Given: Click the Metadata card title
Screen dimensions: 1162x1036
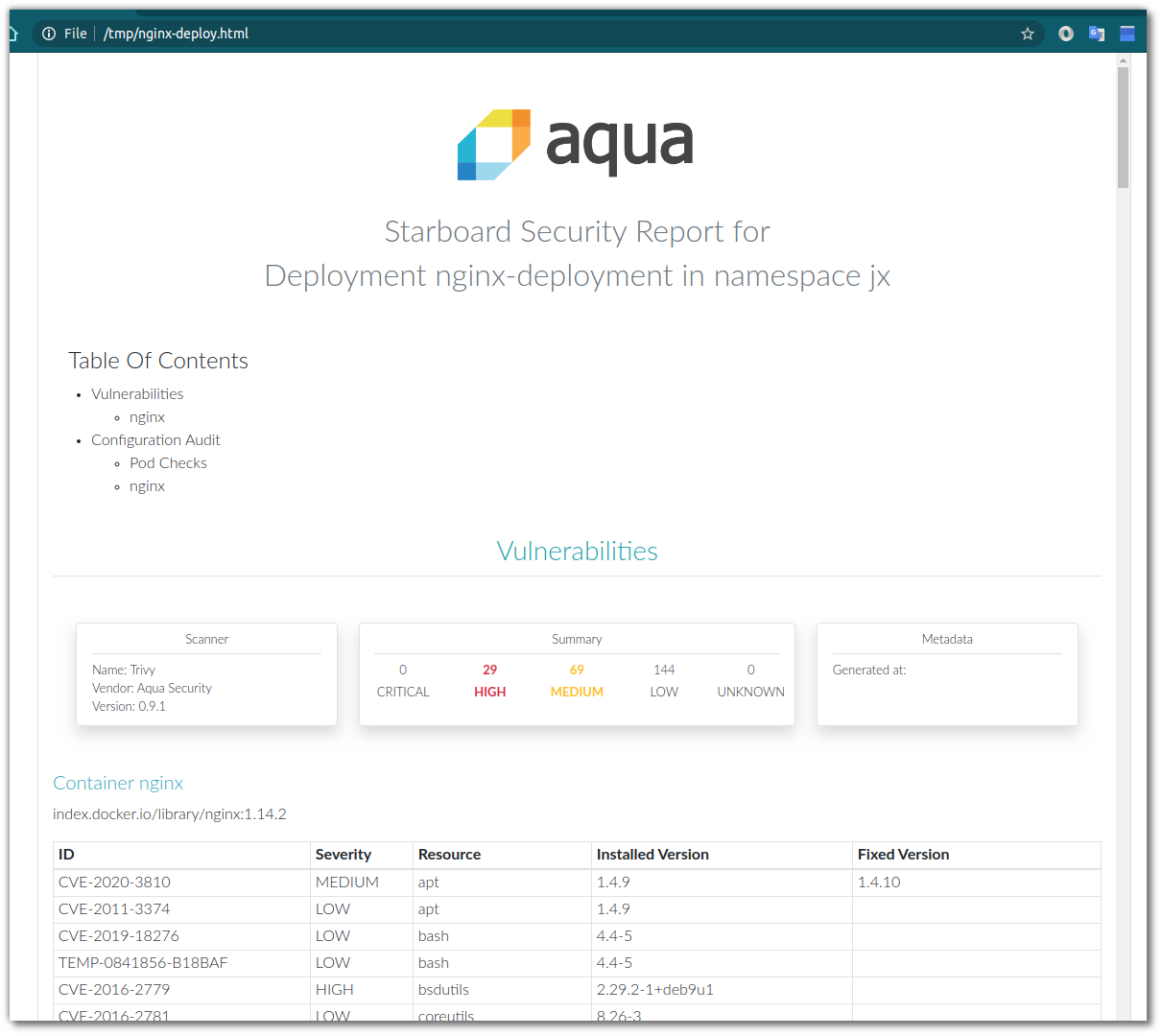Looking at the screenshot, I should click(947, 639).
